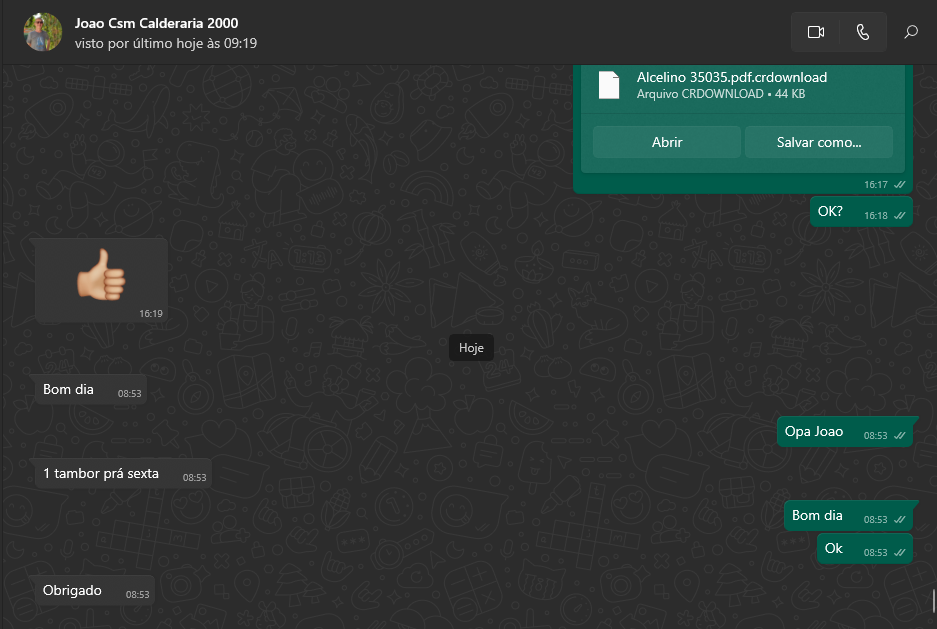Viewport: 937px width, 629px height.
Task: Click Joao's profile picture avatar
Action: (x=42, y=32)
